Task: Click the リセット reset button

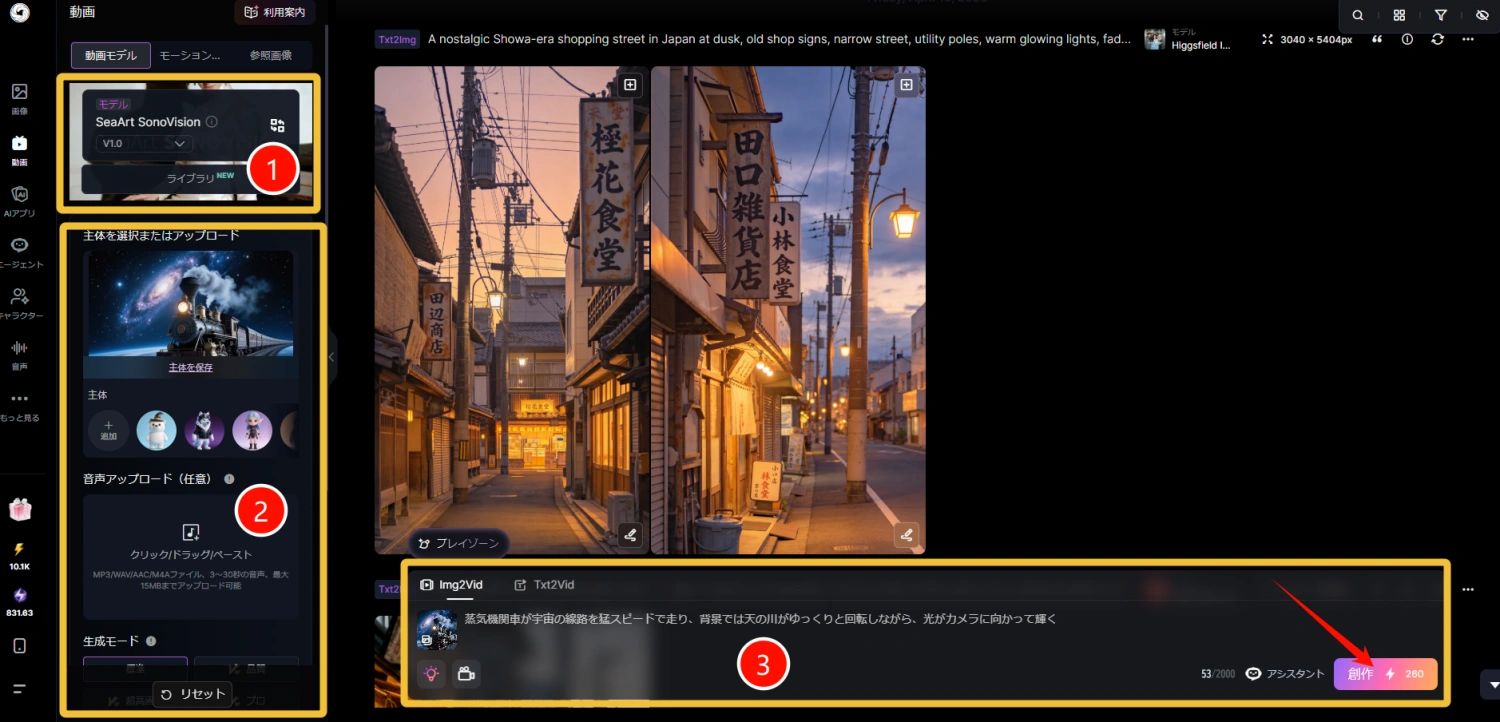Action: [194, 694]
